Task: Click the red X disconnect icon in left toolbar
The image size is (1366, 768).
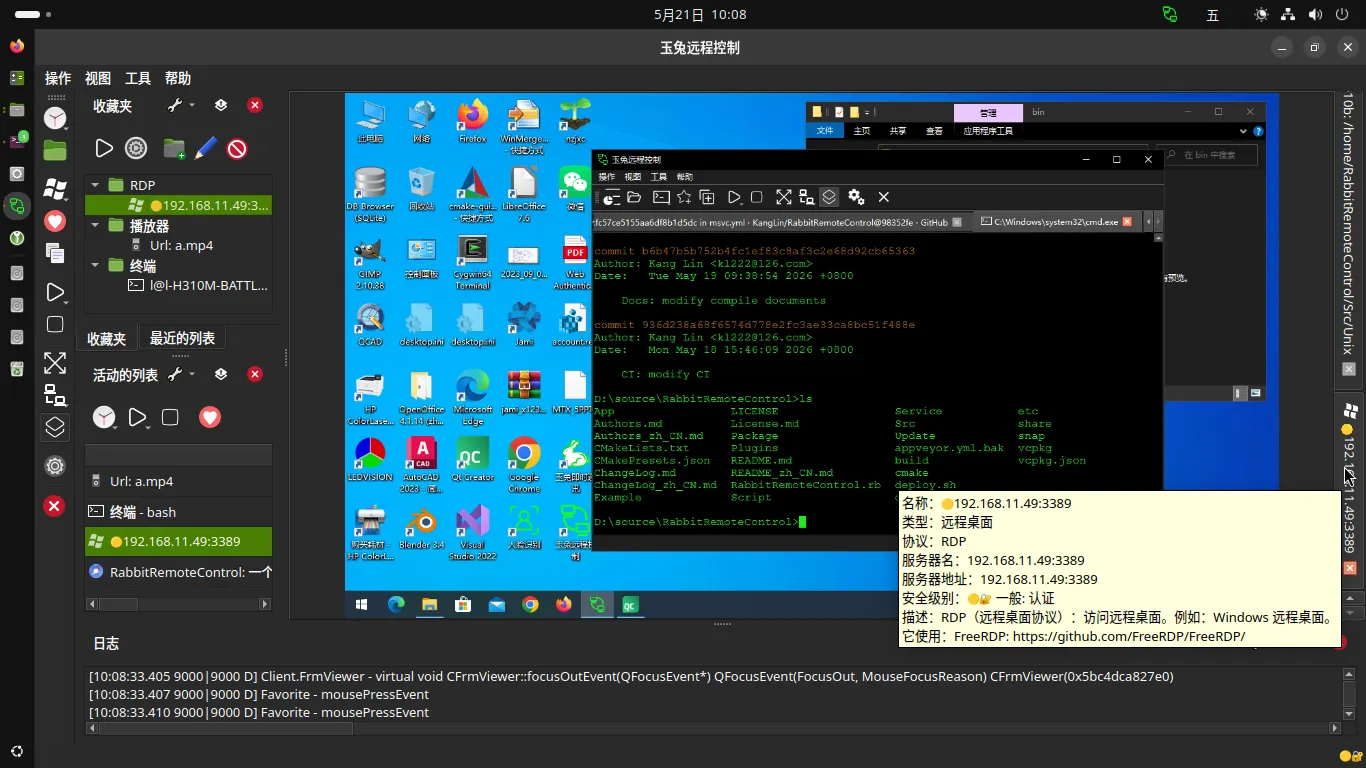Action: click(x=55, y=506)
